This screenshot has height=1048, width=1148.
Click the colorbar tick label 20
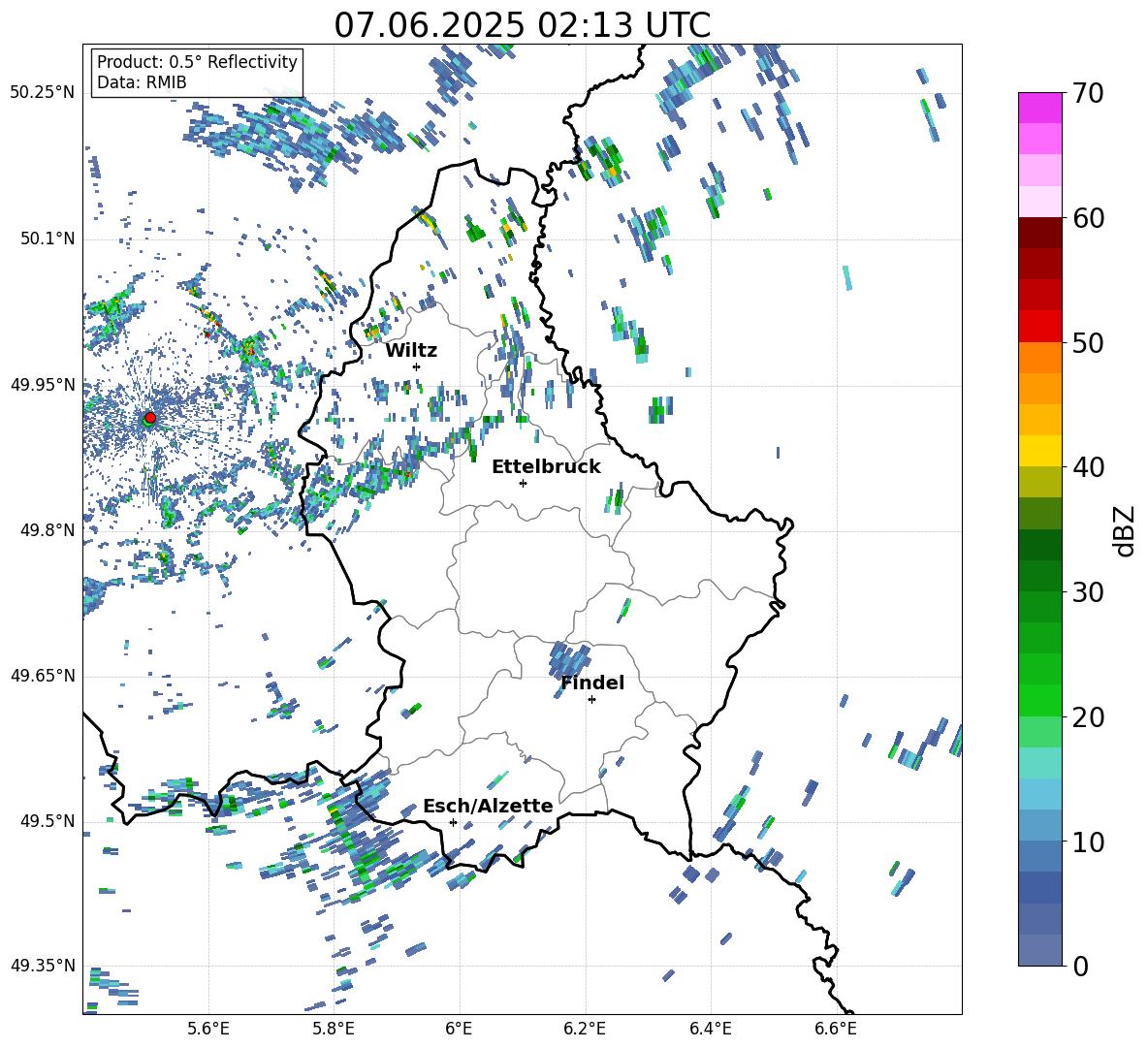1088,717
